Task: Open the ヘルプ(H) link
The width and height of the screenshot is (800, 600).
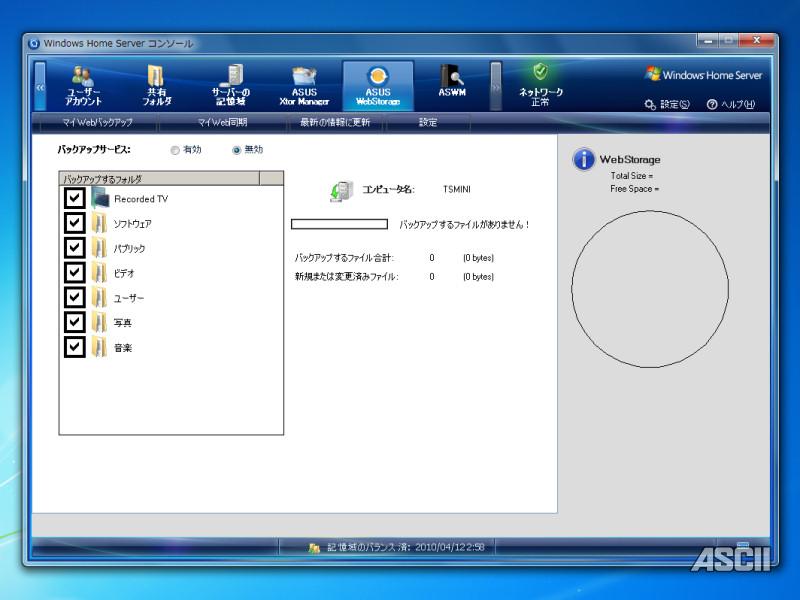Action: pos(731,105)
